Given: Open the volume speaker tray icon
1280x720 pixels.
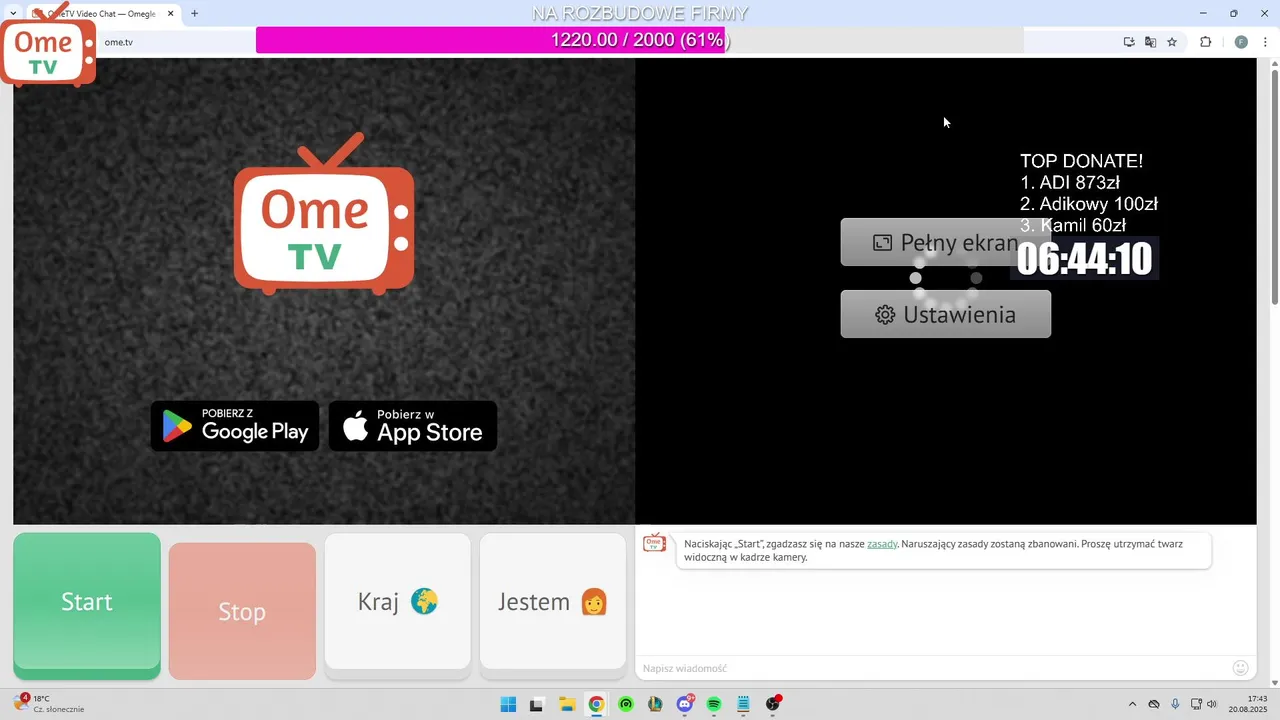Looking at the screenshot, I should click(1212, 704).
